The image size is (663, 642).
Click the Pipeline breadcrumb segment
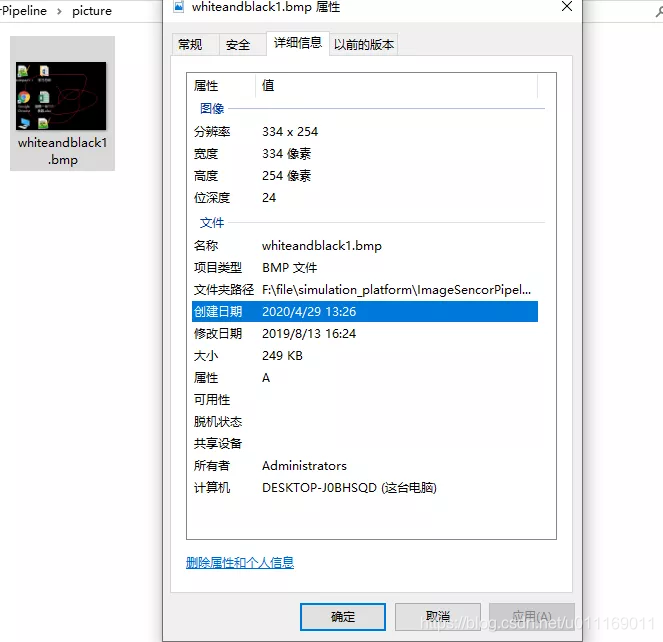pyautogui.click(x=24, y=11)
